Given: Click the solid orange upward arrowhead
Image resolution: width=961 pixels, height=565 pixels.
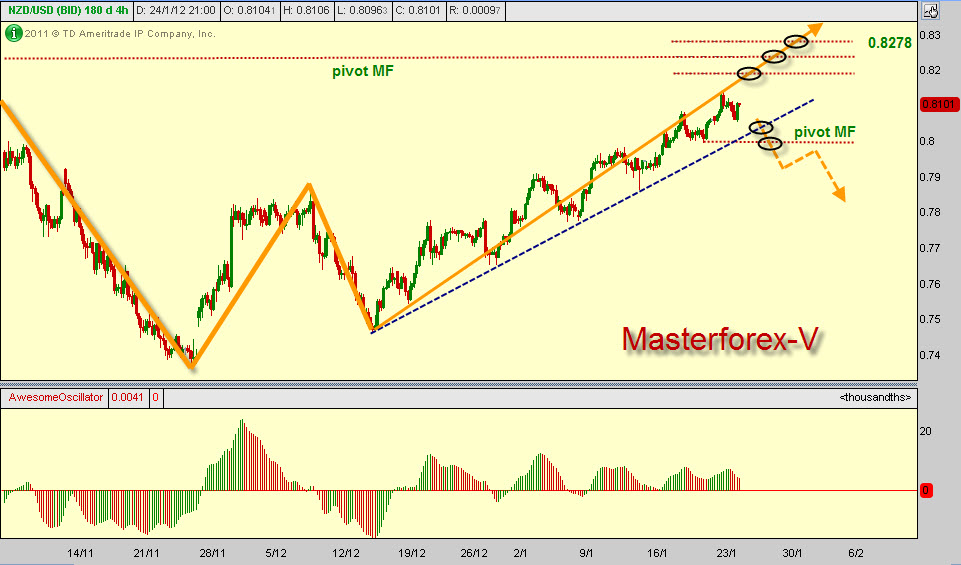Looking at the screenshot, I should click(817, 28).
